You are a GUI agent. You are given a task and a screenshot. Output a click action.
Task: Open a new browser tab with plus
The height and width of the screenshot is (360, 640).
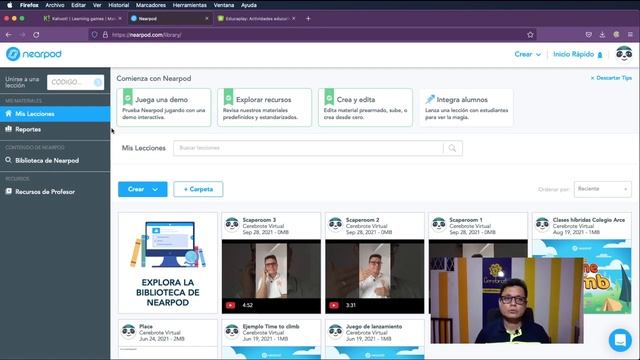click(308, 18)
